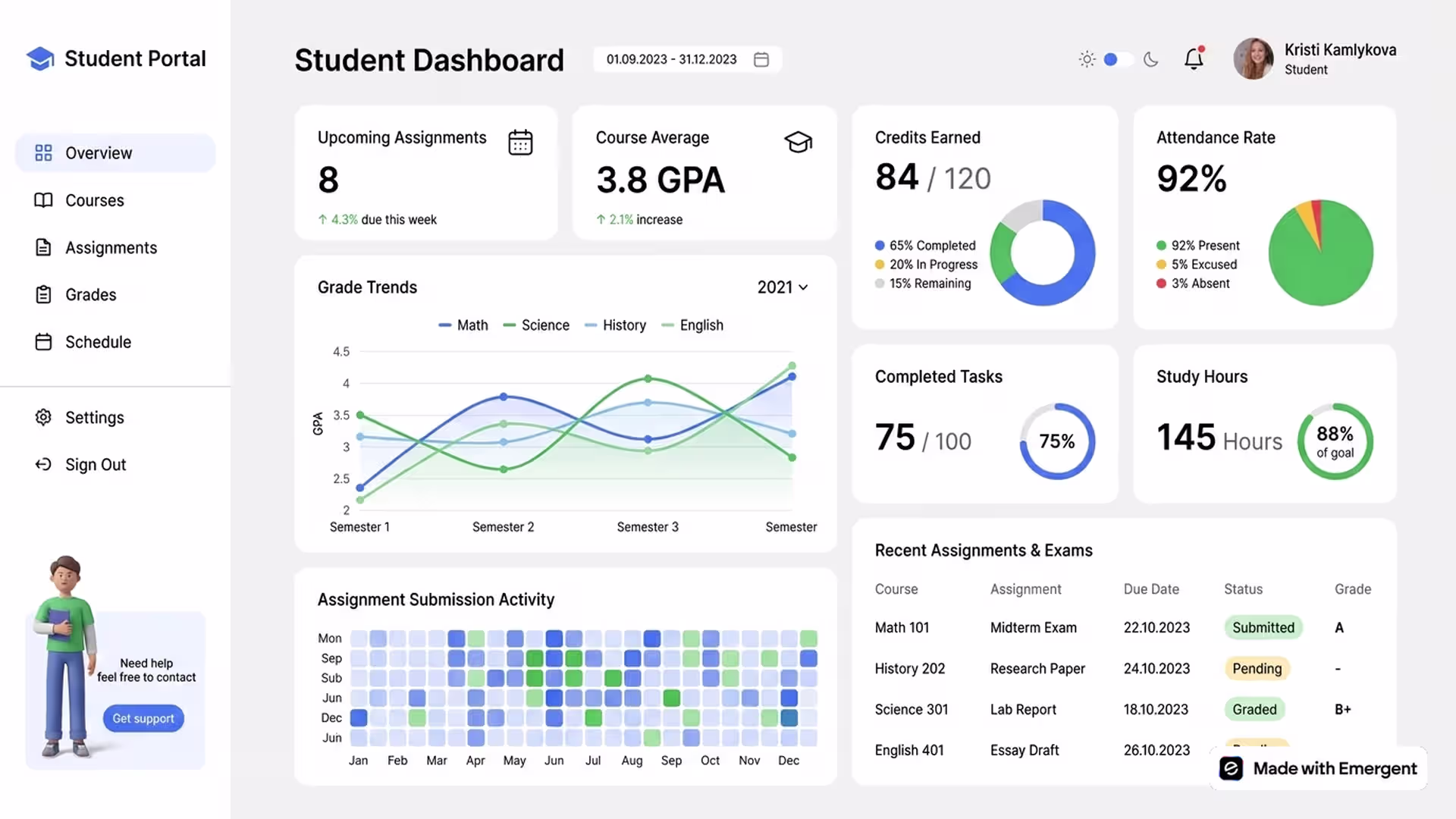The height and width of the screenshot is (819, 1456).
Task: Toggle the Science series in chart legend
Action: coord(536,325)
